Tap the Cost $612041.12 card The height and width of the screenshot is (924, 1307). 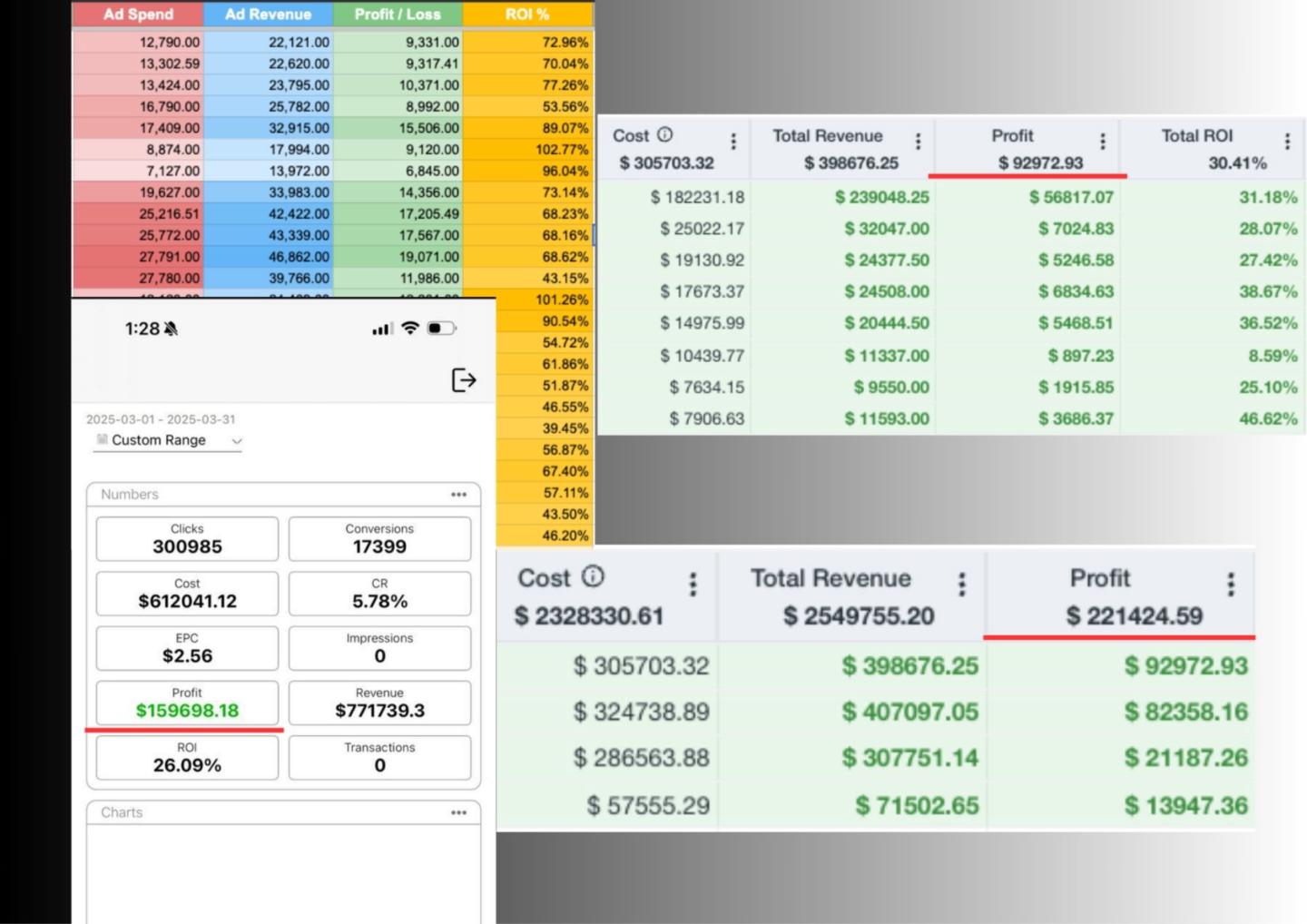[x=187, y=594]
